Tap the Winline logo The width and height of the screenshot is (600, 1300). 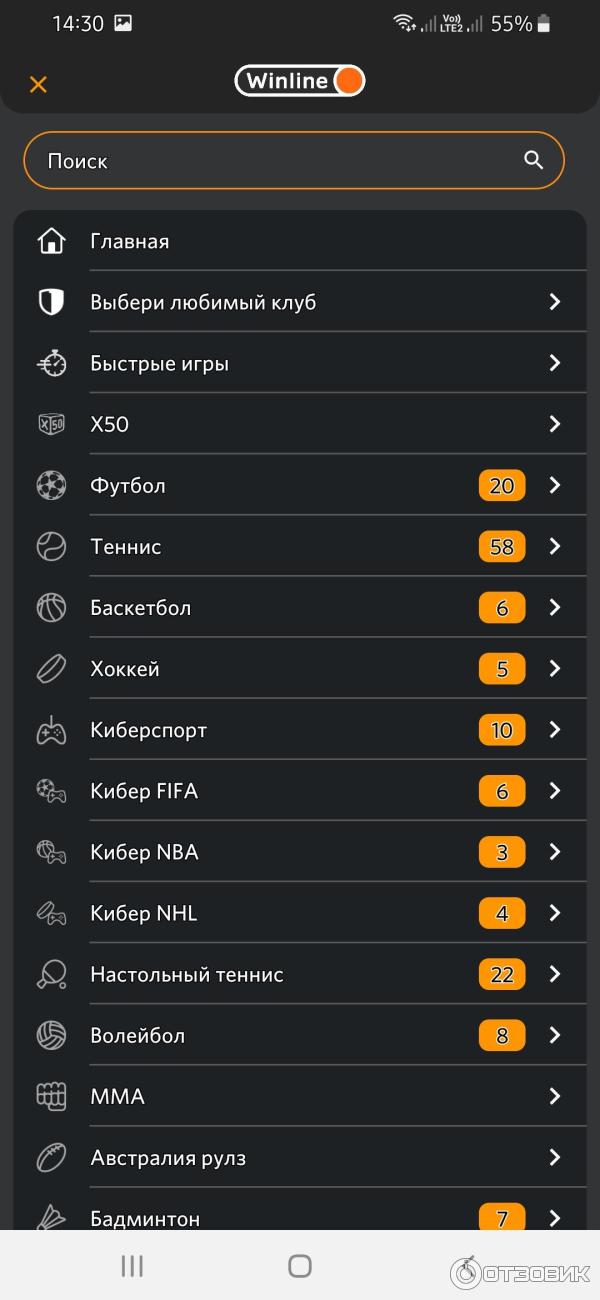300,81
